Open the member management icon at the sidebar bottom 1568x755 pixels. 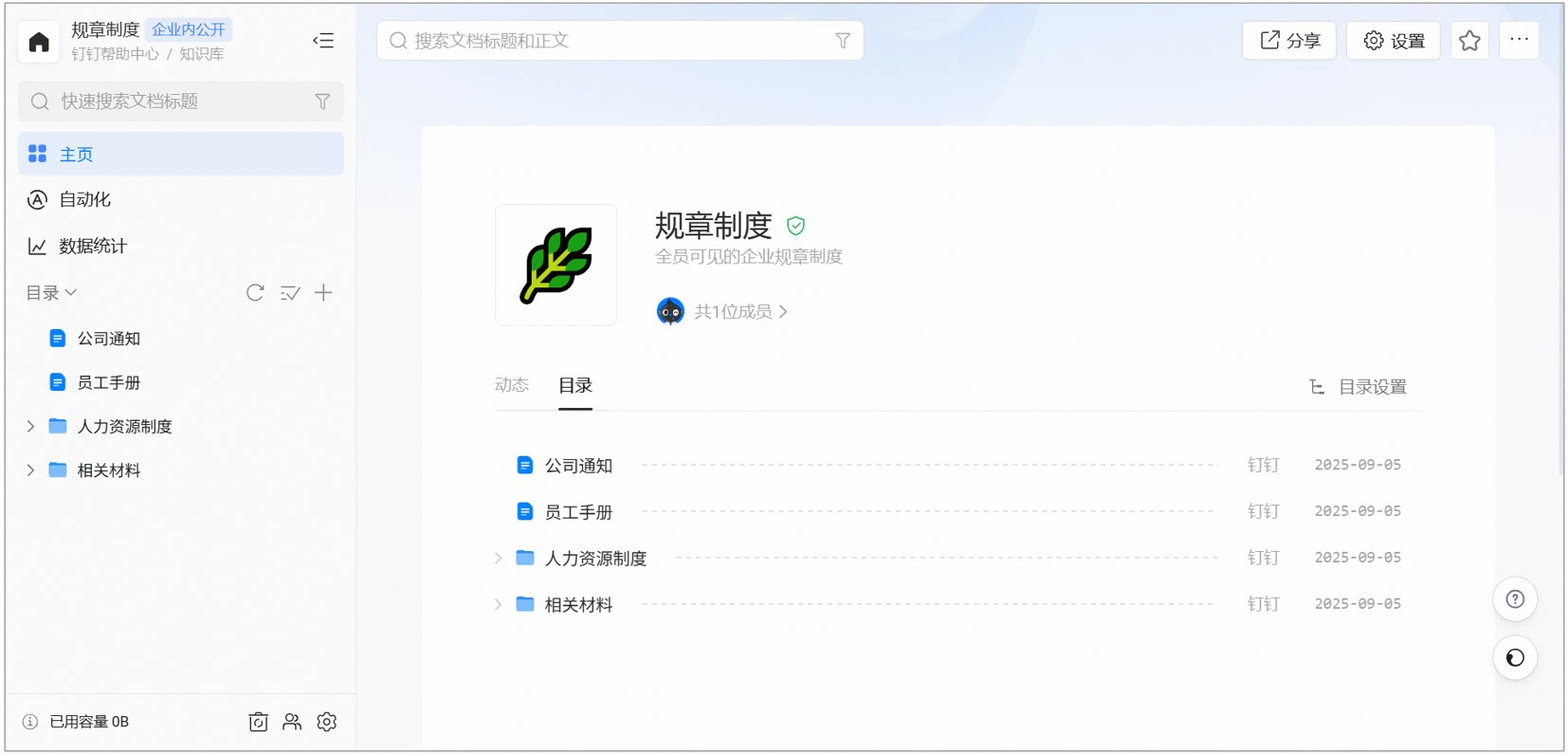click(292, 722)
